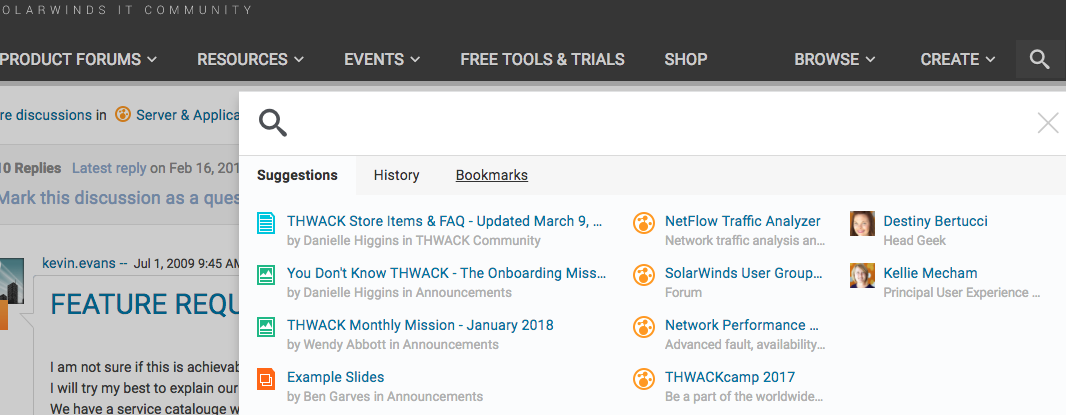Viewport: 1066px width, 415px height.
Task: Click "Advanced fault, availability" description text
Action: pos(745,344)
